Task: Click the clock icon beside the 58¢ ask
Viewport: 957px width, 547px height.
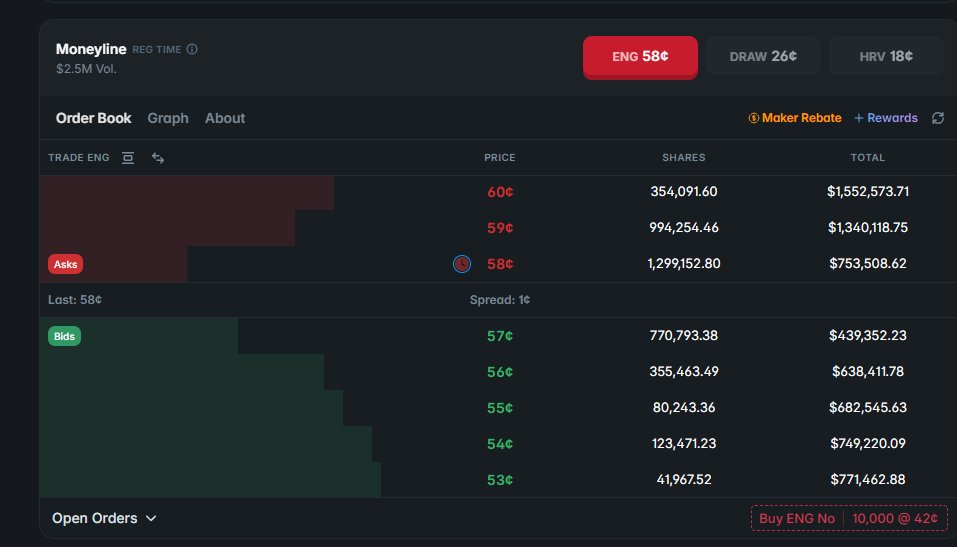Action: tap(462, 264)
